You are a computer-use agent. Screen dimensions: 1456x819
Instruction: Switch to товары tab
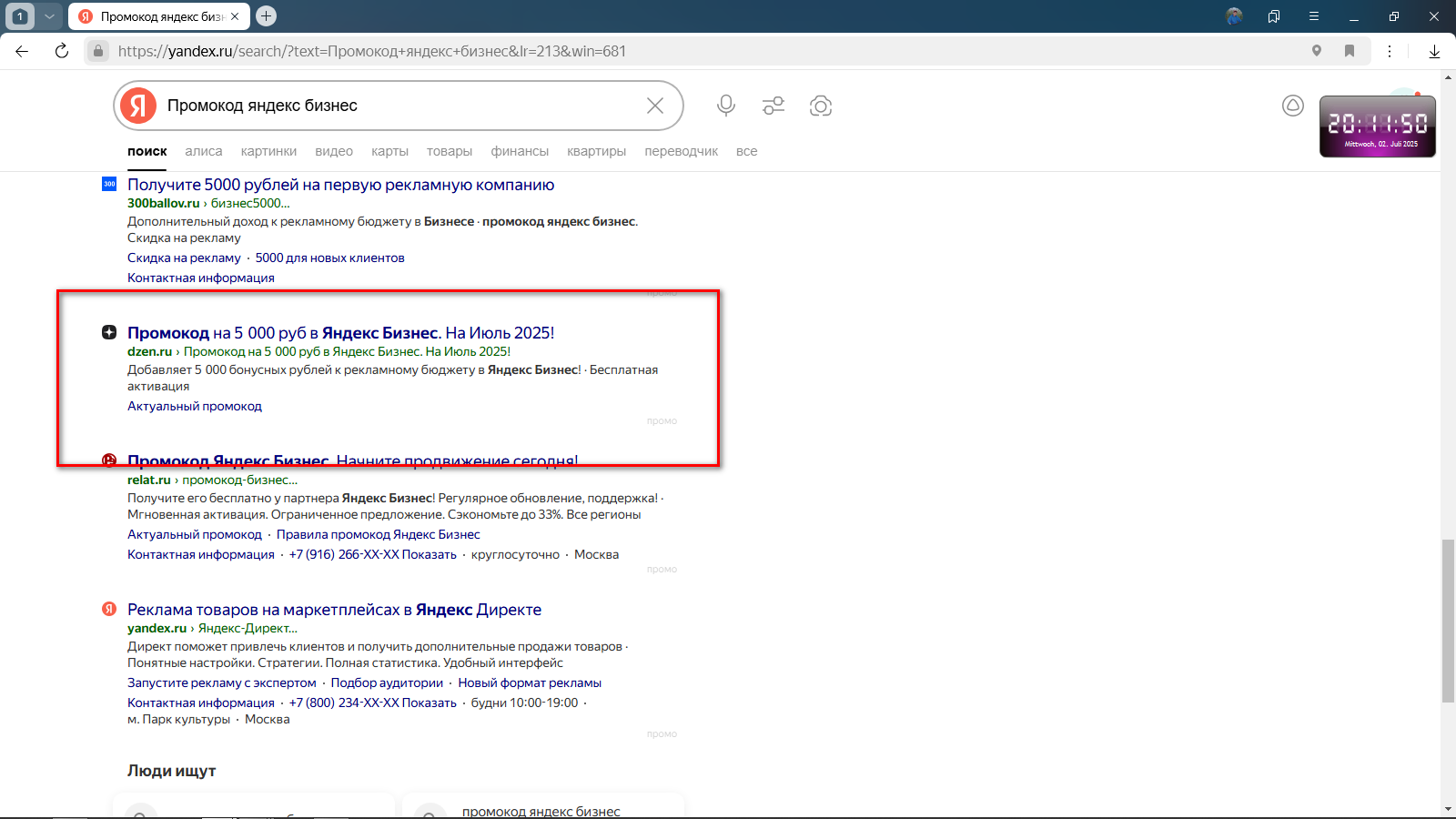coord(450,151)
